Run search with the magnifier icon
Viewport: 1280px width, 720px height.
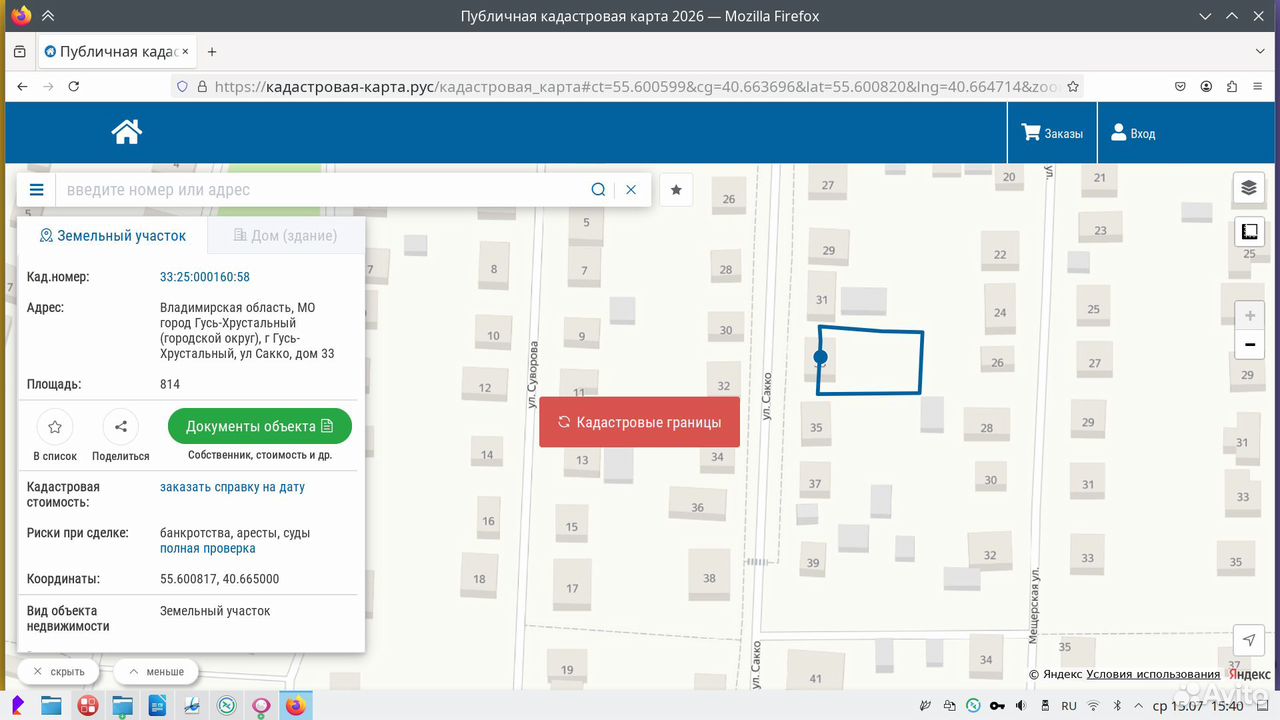tap(598, 190)
